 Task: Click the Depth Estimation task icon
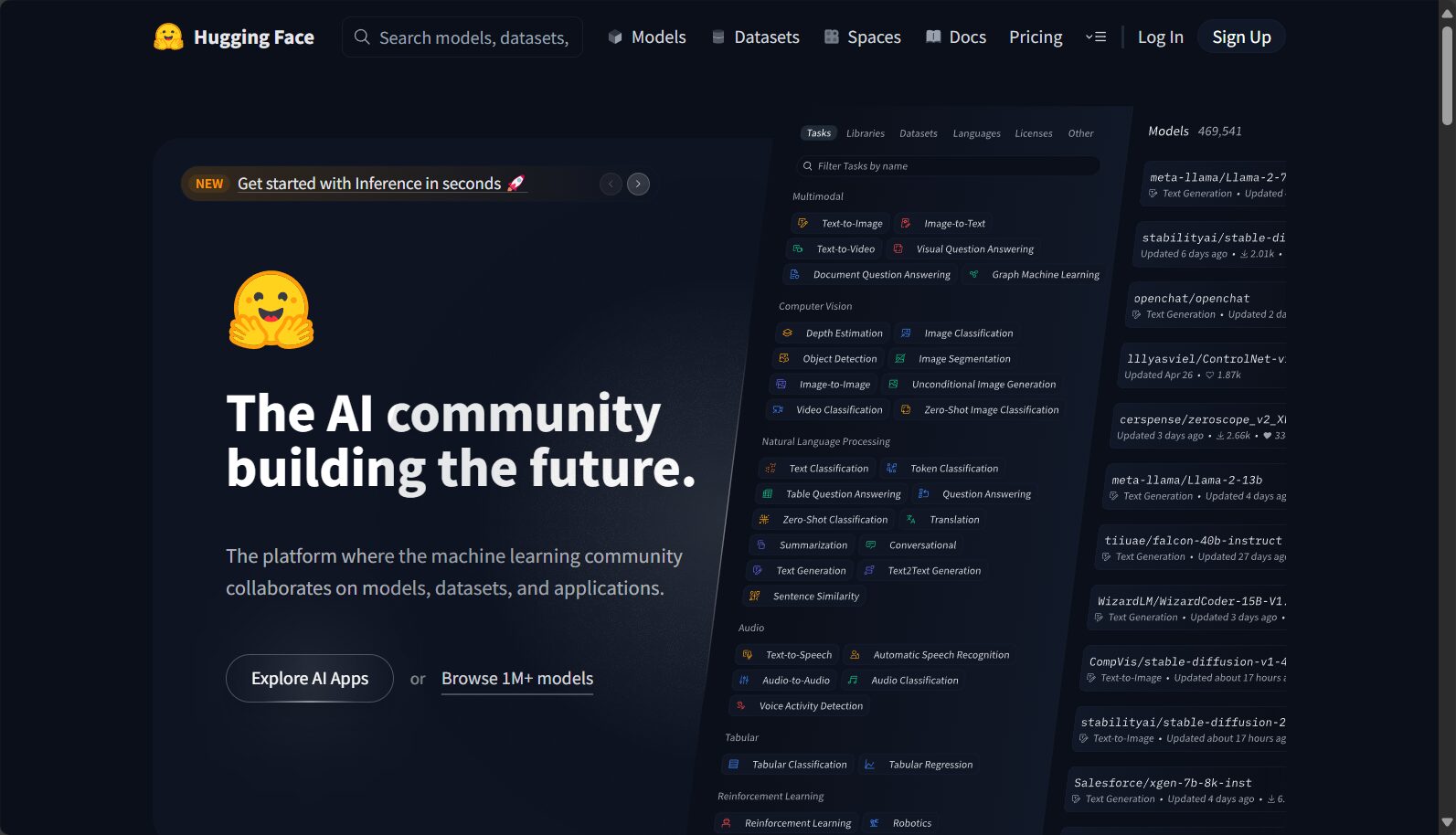pos(787,333)
